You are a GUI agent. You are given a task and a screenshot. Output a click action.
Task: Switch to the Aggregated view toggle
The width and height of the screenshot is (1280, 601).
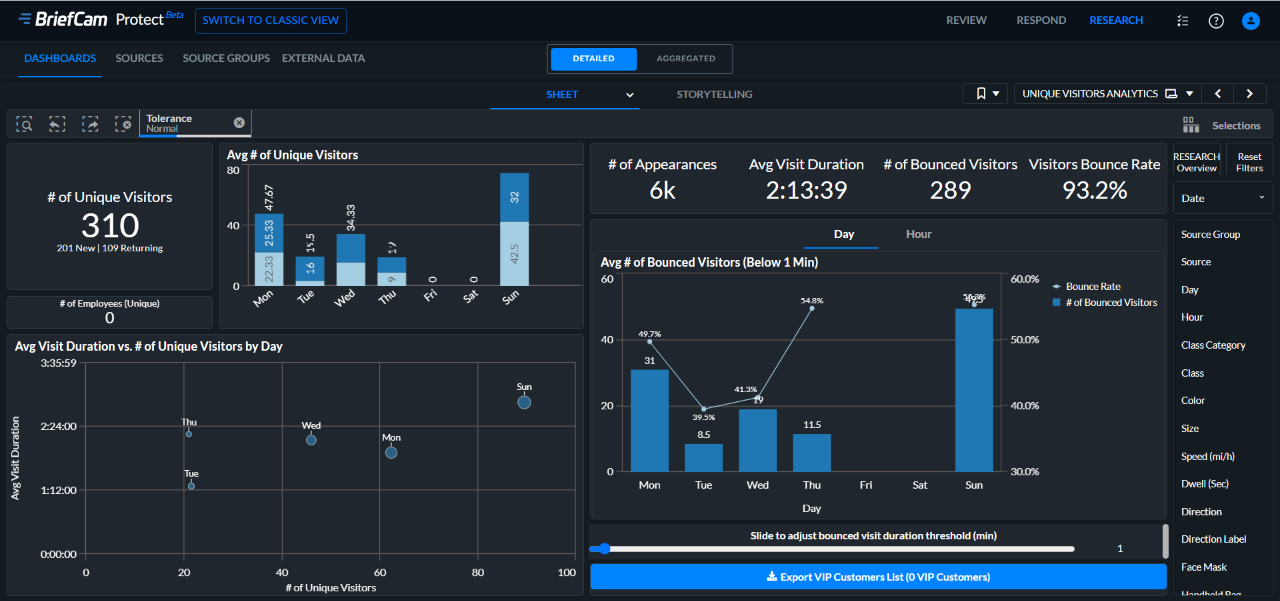[686, 59]
